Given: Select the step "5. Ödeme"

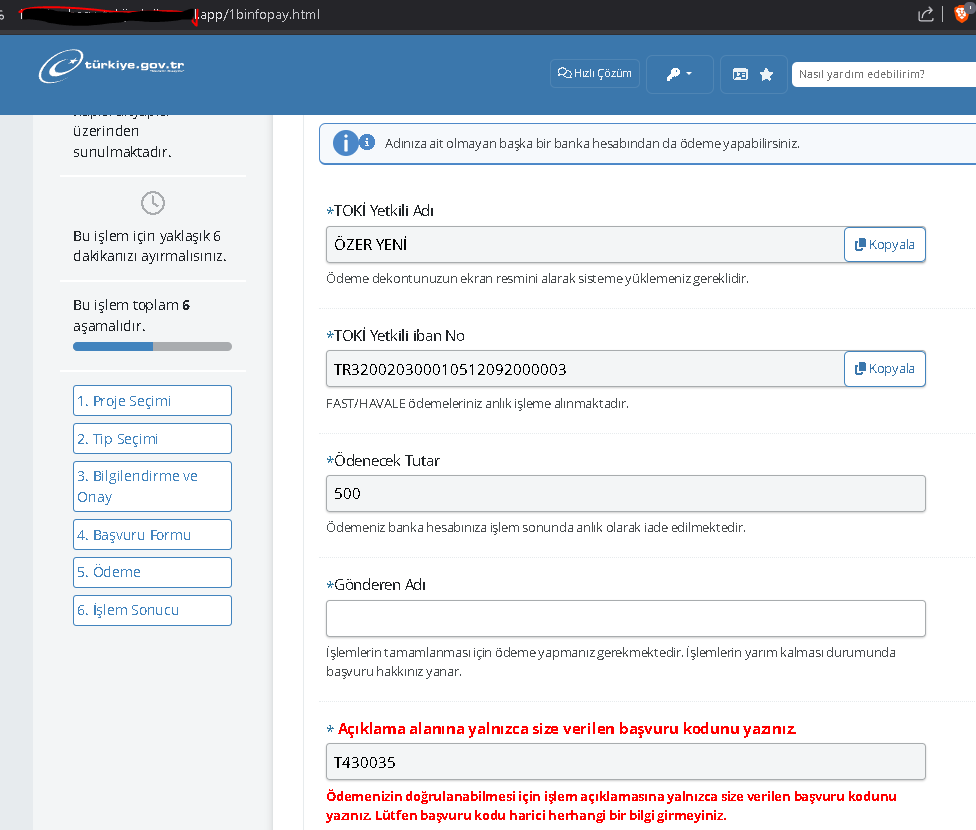Looking at the screenshot, I should pyautogui.click(x=152, y=571).
